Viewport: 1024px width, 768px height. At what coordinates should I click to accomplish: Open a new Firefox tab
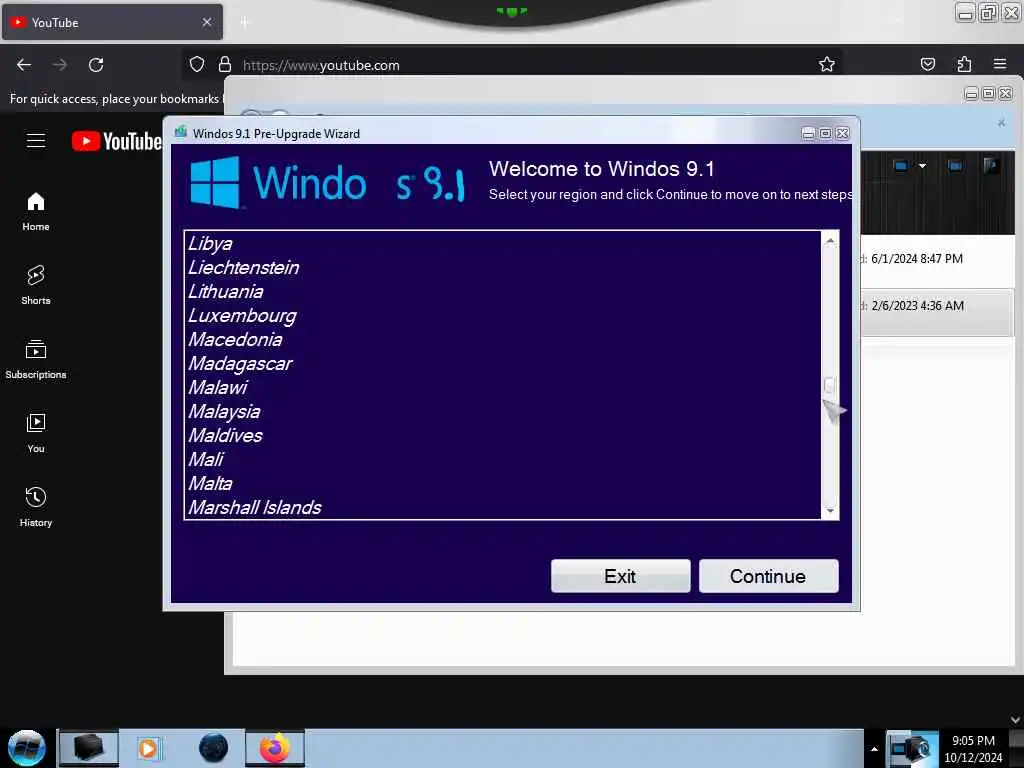coord(245,23)
